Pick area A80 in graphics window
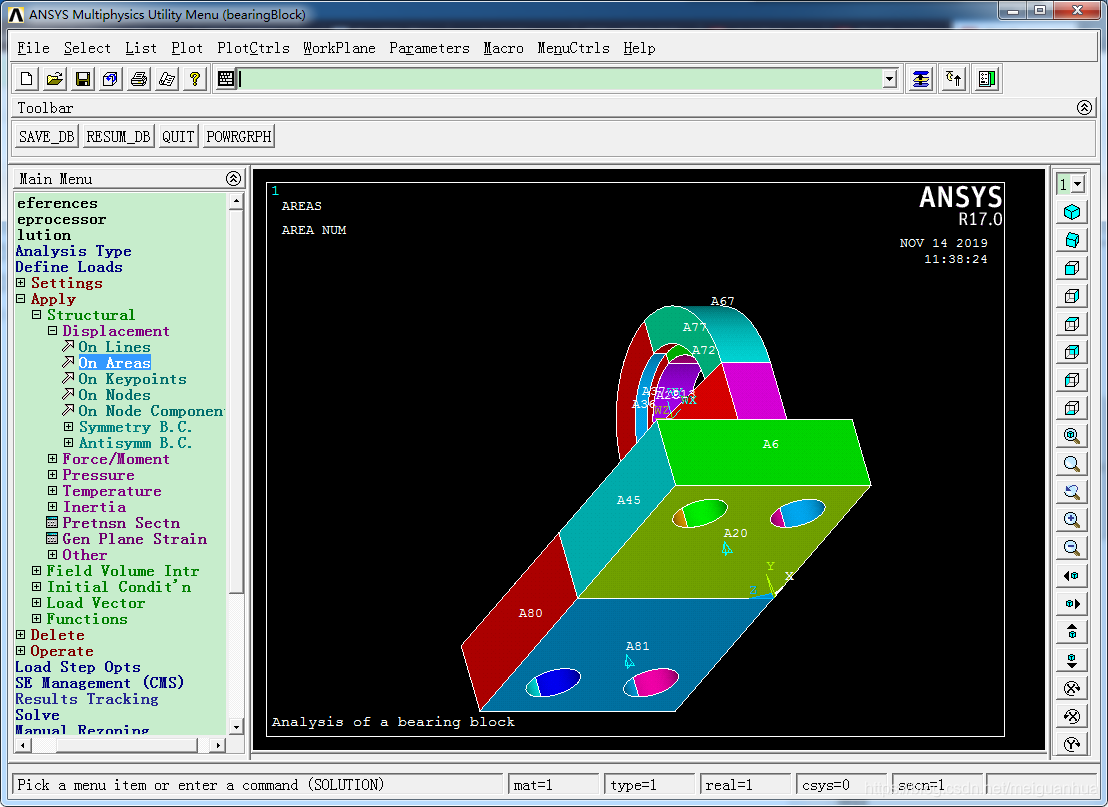 [530, 613]
